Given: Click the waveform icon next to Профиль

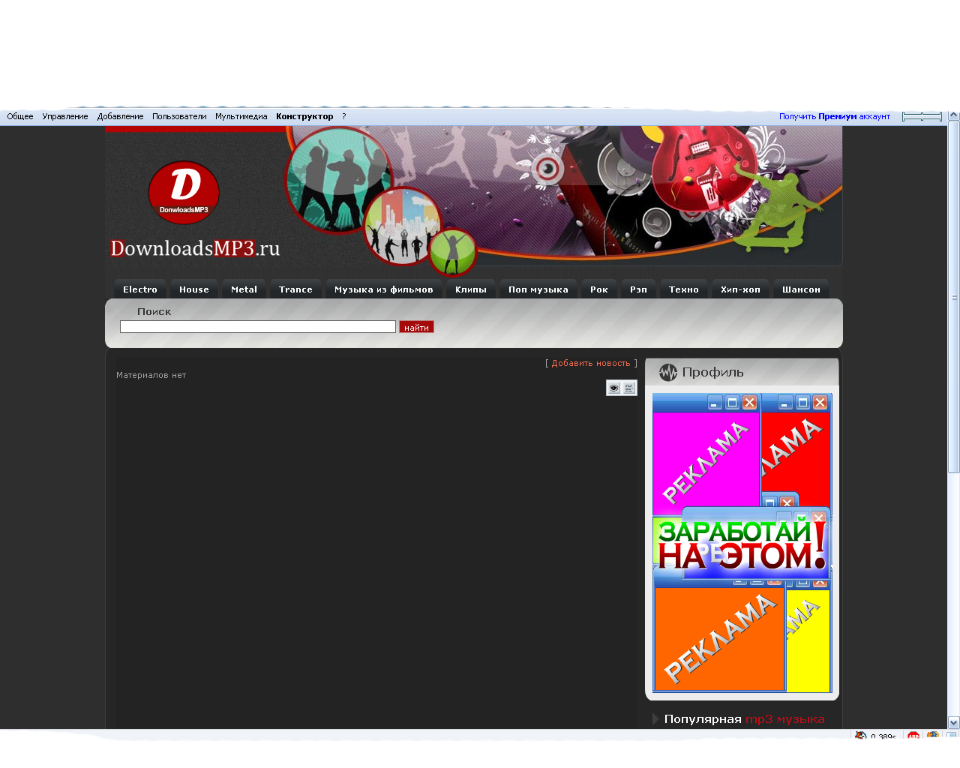Looking at the screenshot, I should coord(668,372).
